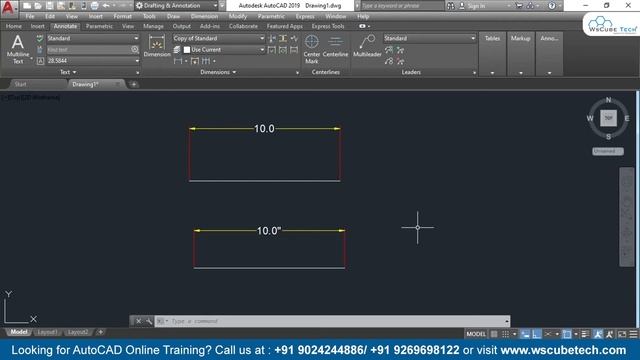Image resolution: width=640 pixels, height=360 pixels.
Task: Toggle annotation visibility in status bar
Action: [598, 334]
